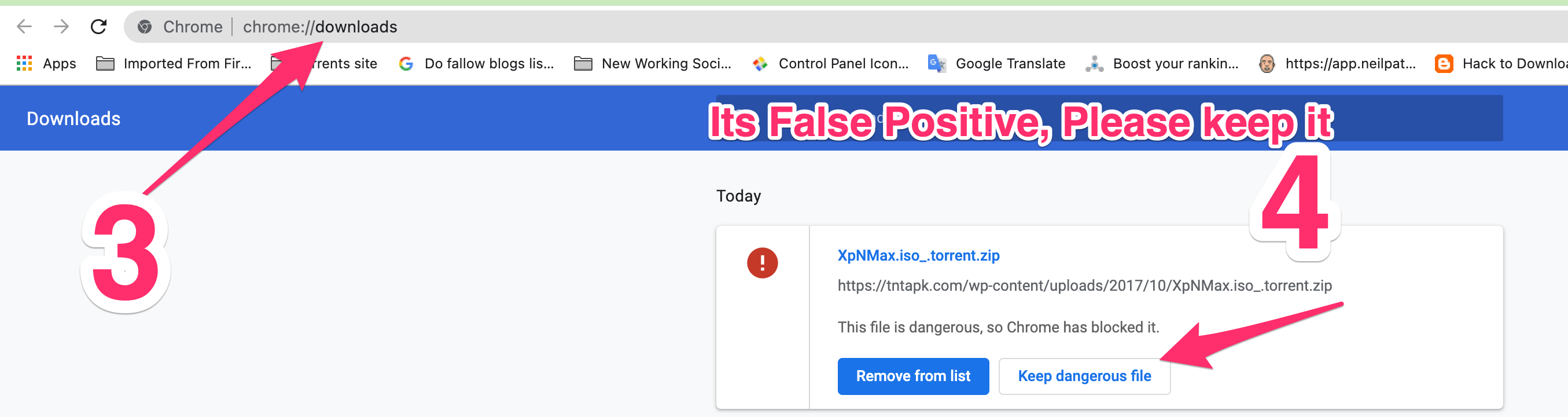Screen dimensions: 1568x417
Task: Expand the New Working Soci... bookmark folder
Action: tap(653, 63)
